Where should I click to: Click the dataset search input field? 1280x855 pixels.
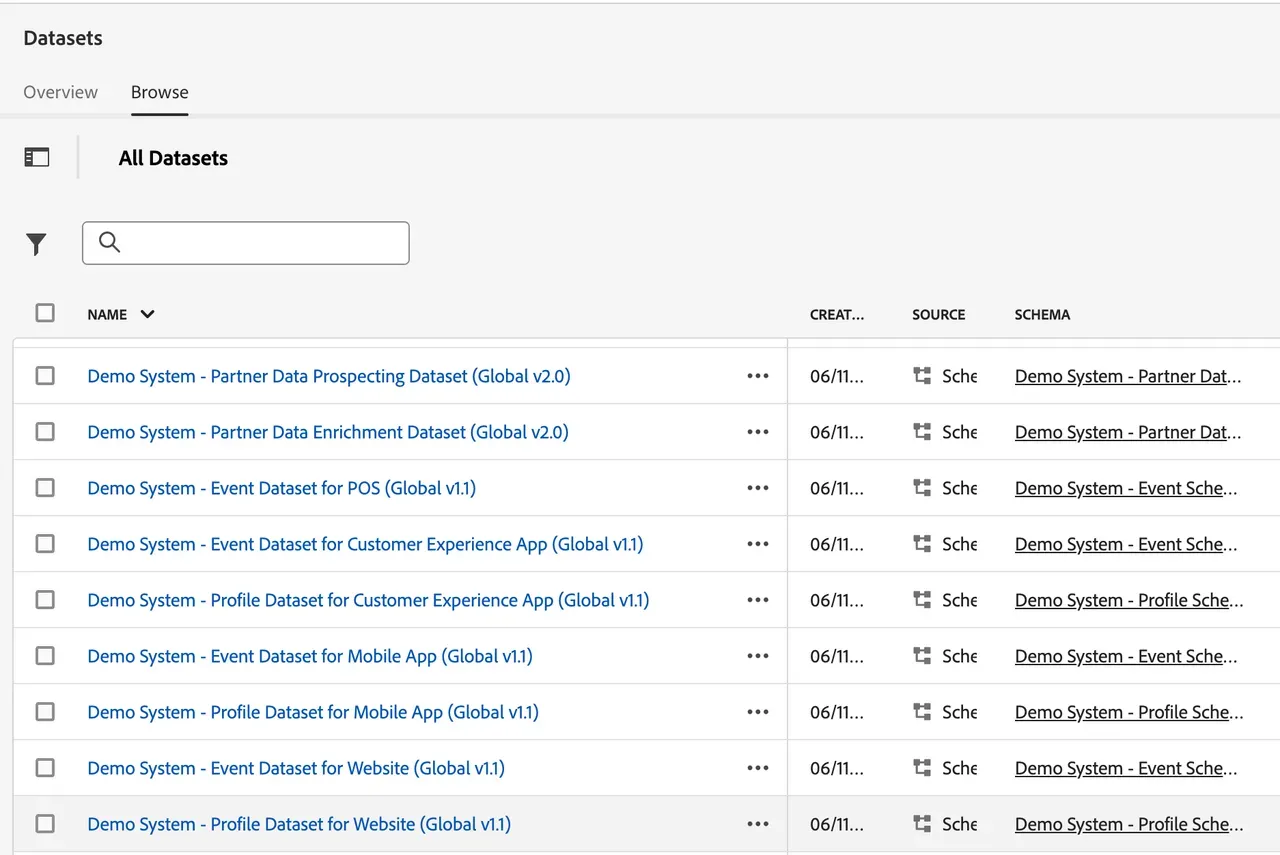tap(246, 243)
